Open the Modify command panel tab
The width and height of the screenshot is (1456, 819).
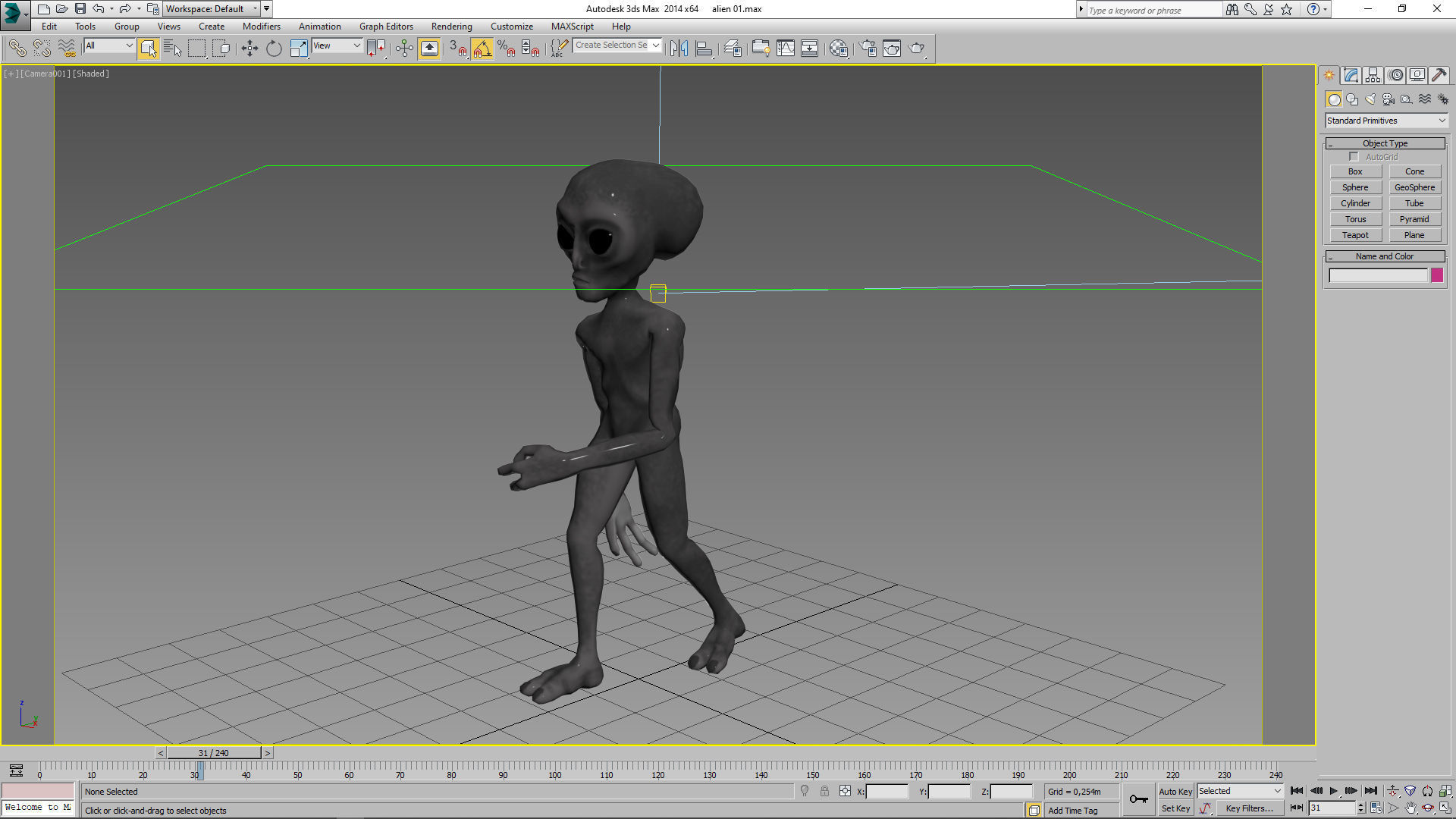[x=1351, y=75]
